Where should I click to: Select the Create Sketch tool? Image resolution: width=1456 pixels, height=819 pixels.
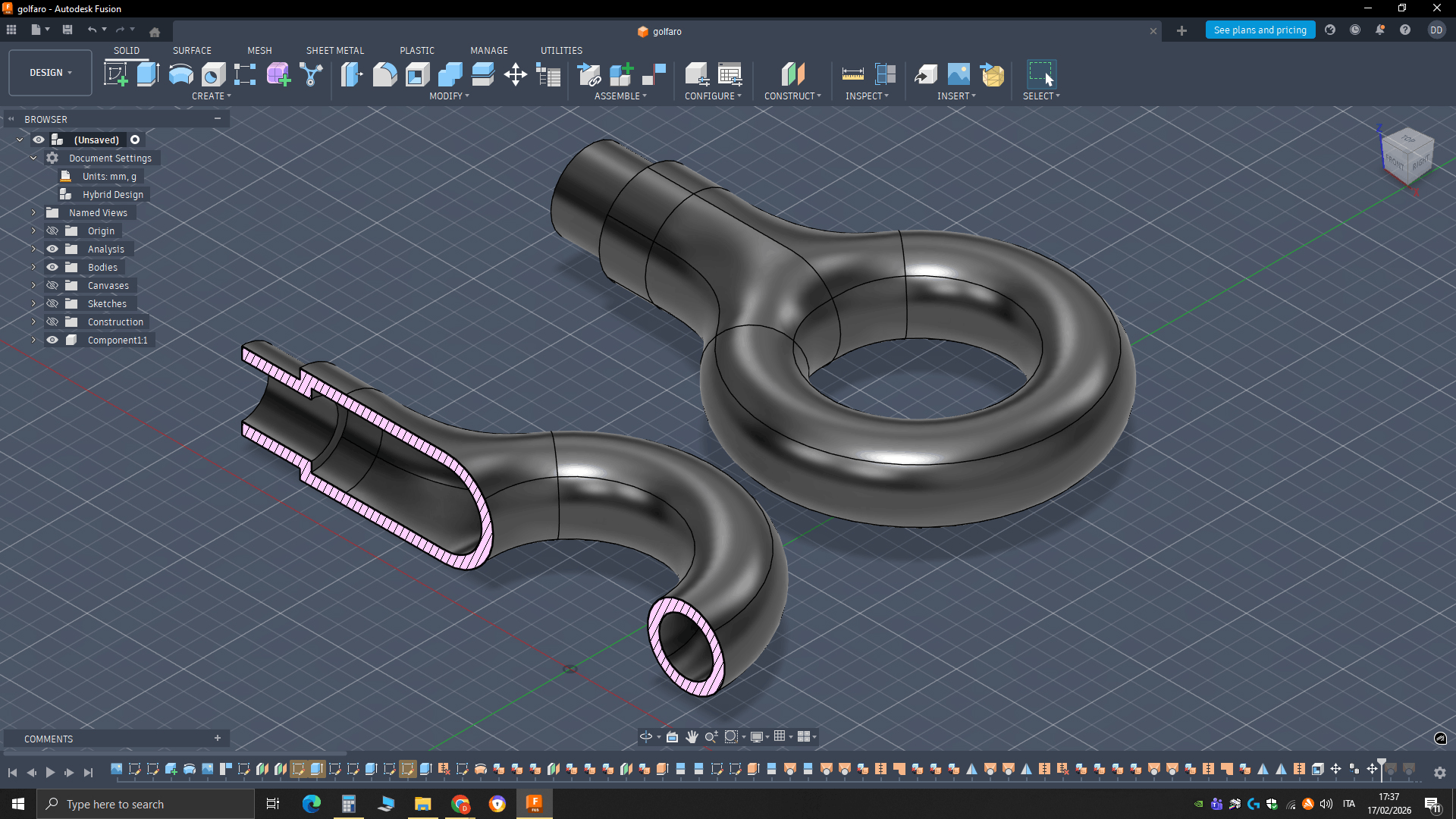pyautogui.click(x=115, y=74)
